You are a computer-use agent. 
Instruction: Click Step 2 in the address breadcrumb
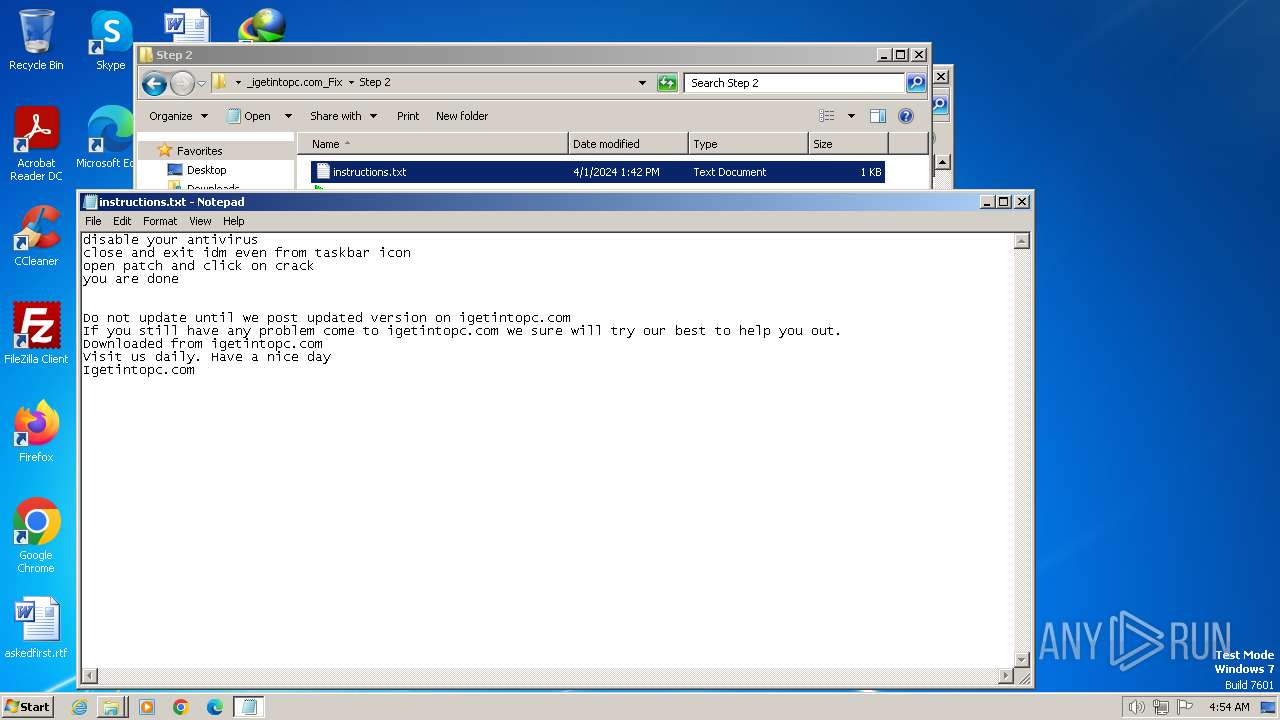point(375,83)
